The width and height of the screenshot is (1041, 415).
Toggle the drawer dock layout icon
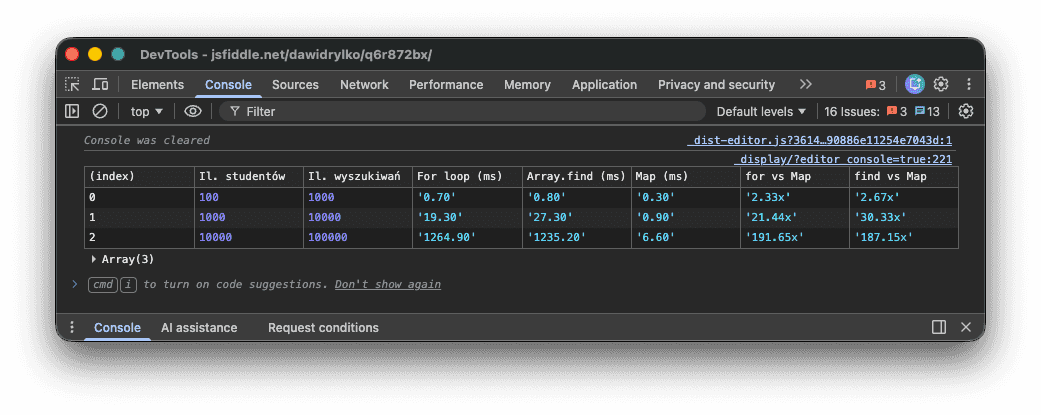click(x=939, y=327)
